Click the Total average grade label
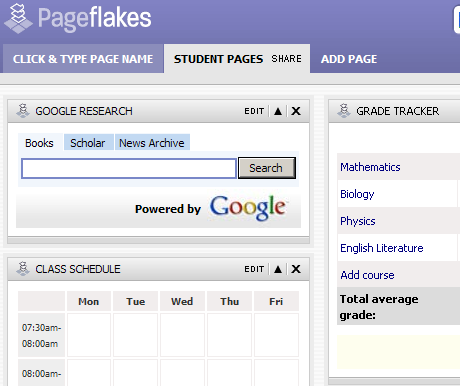460x386 pixels. tap(379, 307)
